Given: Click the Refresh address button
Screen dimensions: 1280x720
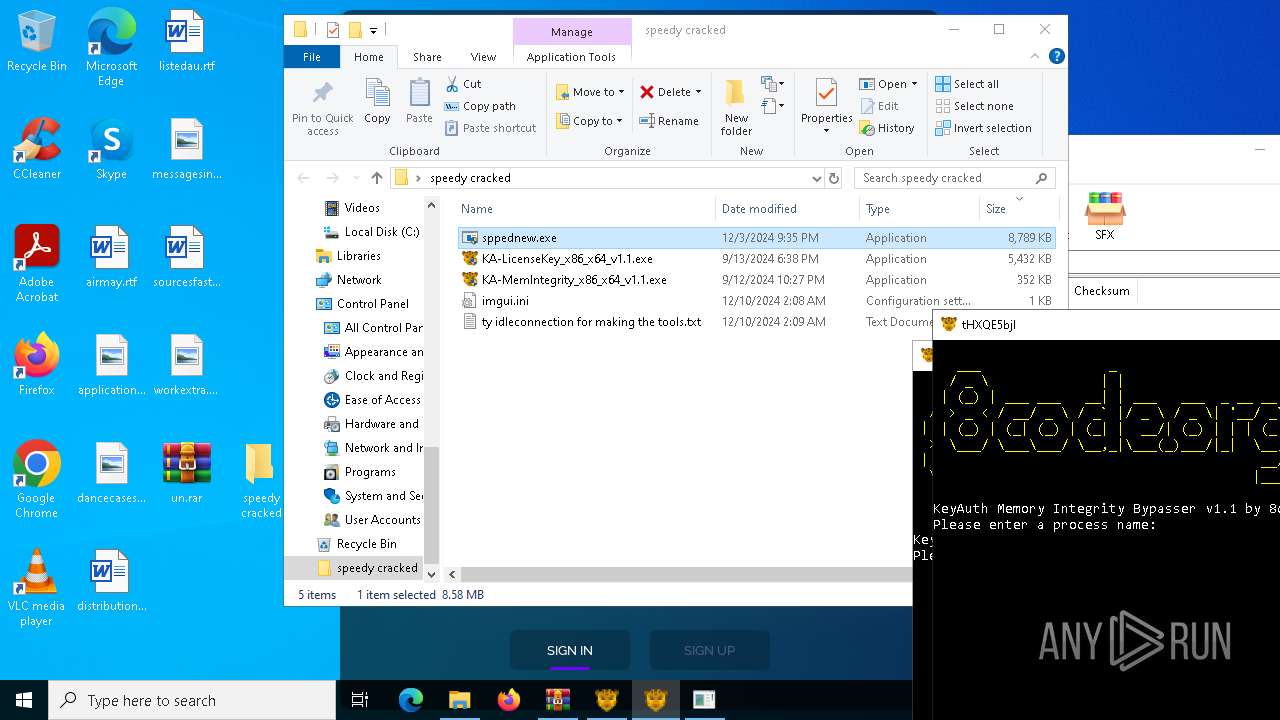Looking at the screenshot, I should tap(834, 178).
